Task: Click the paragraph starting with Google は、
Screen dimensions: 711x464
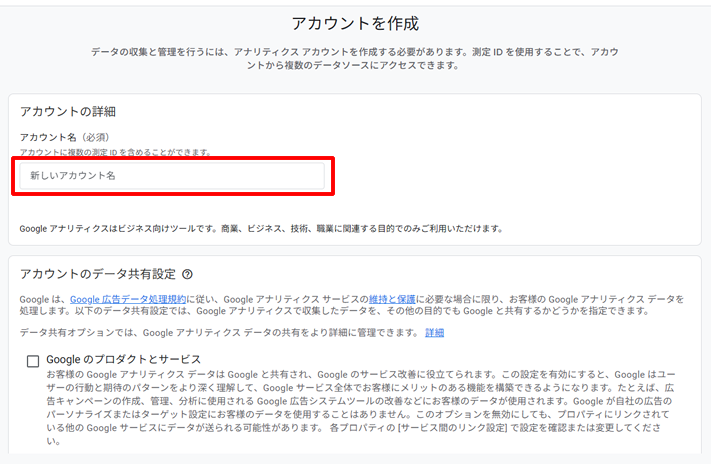Action: 350,305
